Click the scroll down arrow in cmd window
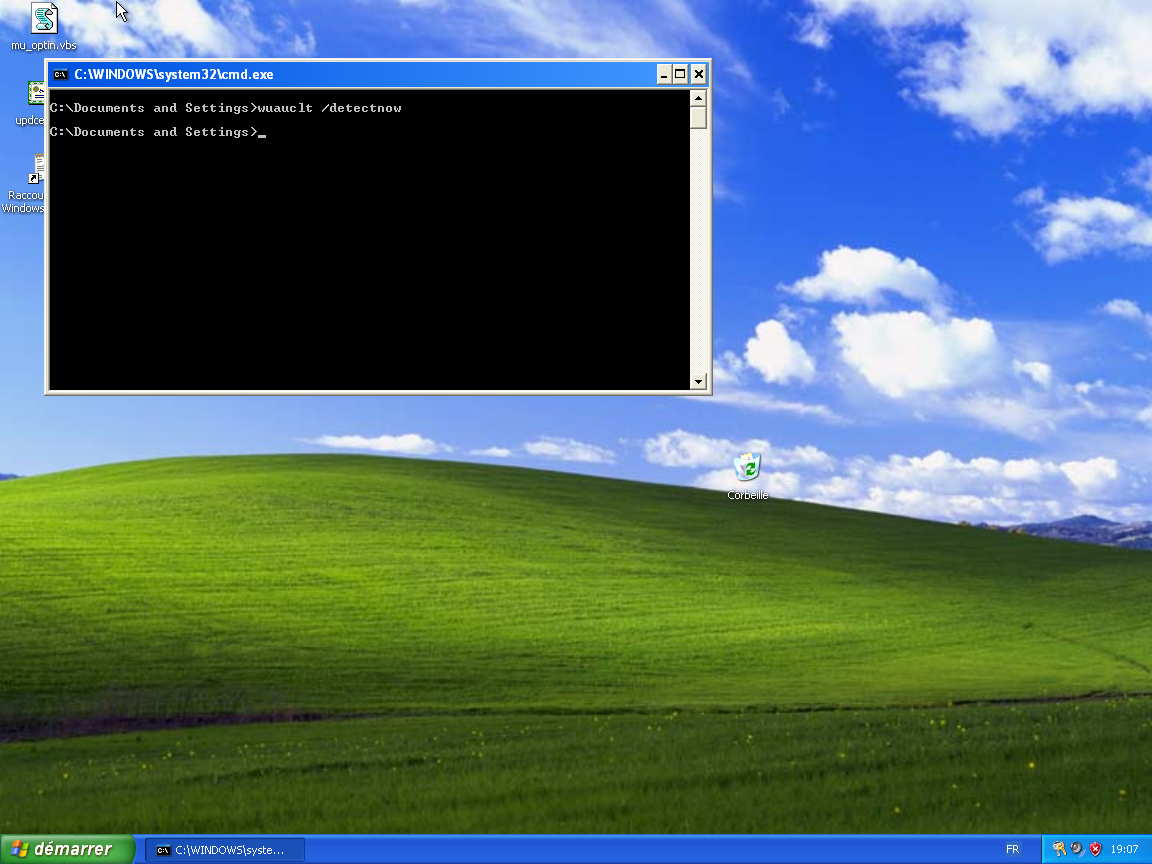 tap(699, 381)
